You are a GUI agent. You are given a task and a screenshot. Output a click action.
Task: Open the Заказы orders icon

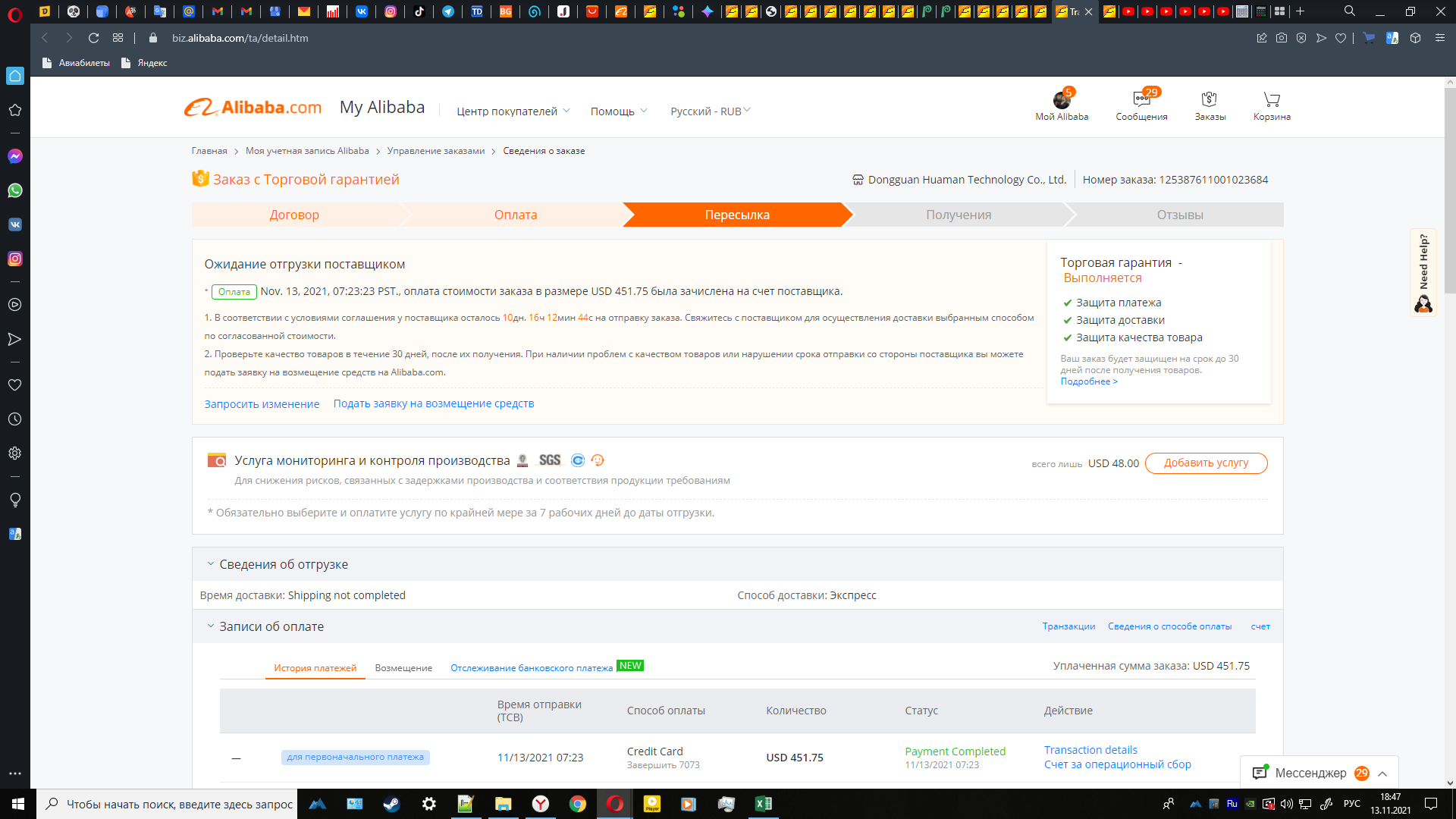coord(1210,100)
